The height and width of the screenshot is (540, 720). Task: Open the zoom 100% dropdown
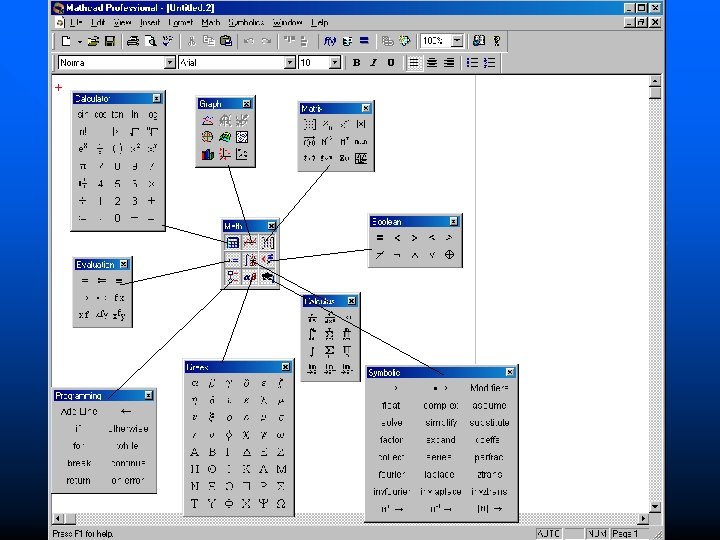(x=457, y=41)
